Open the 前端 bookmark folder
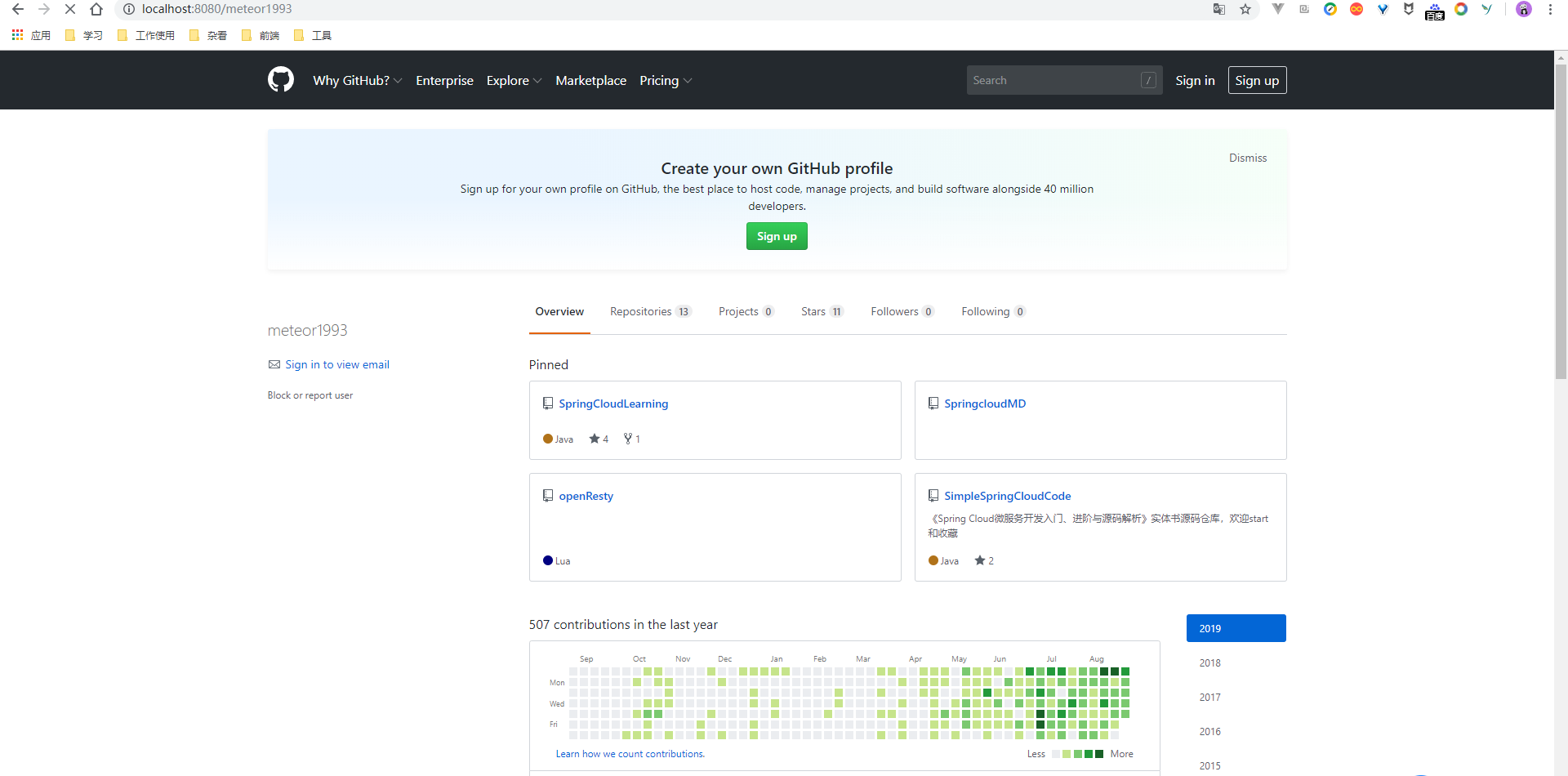The image size is (1568, 776). (261, 35)
